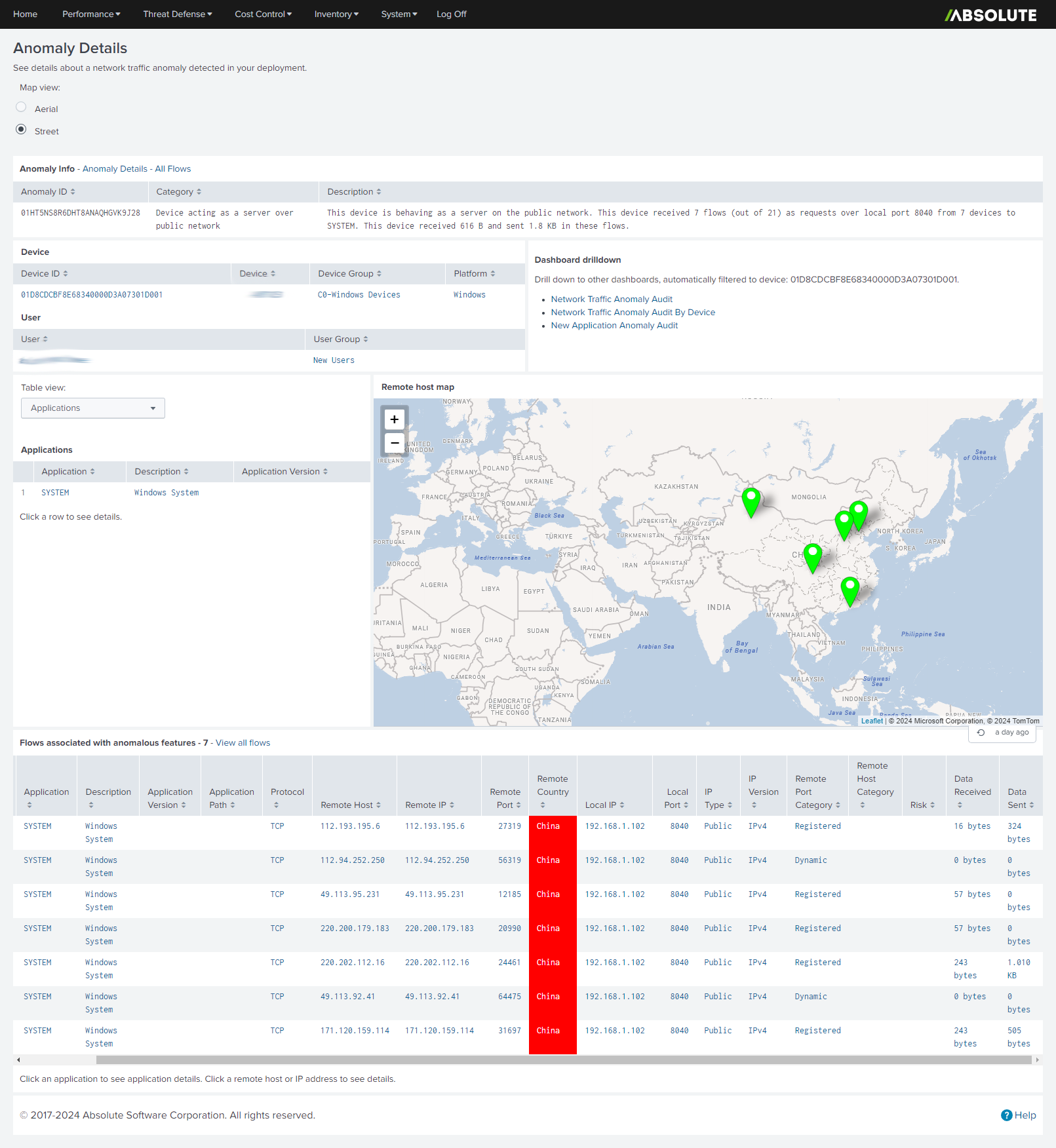1056x1148 pixels.
Task: Expand the Inventory menu
Action: (336, 14)
